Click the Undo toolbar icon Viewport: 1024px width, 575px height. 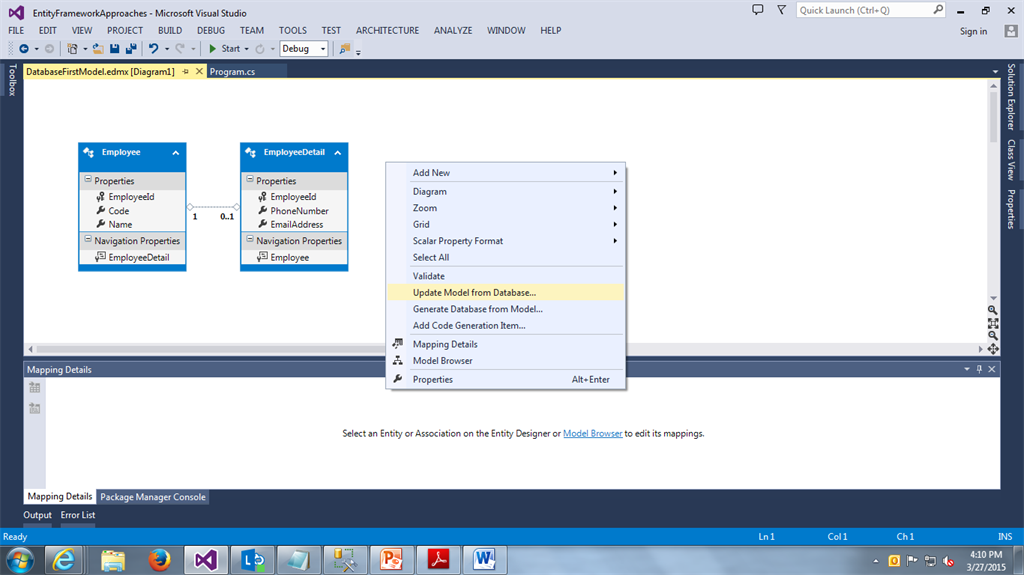pos(153,49)
